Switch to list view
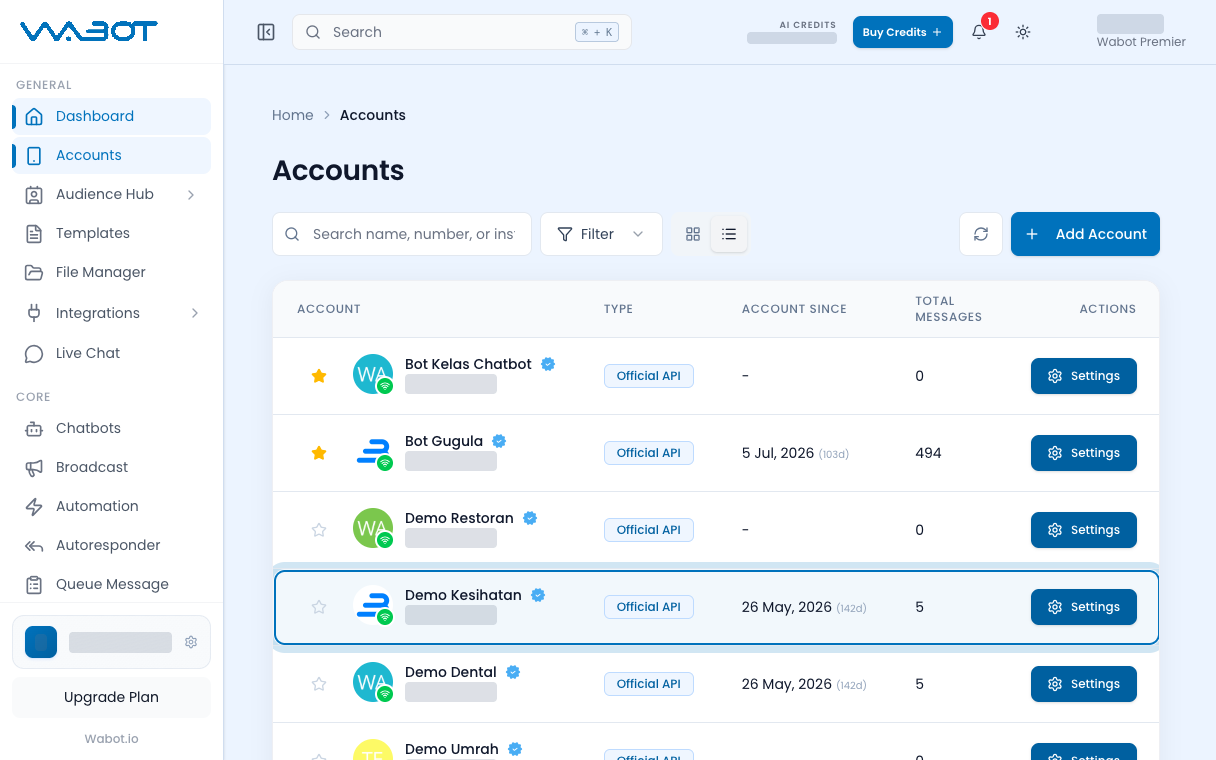 point(729,234)
